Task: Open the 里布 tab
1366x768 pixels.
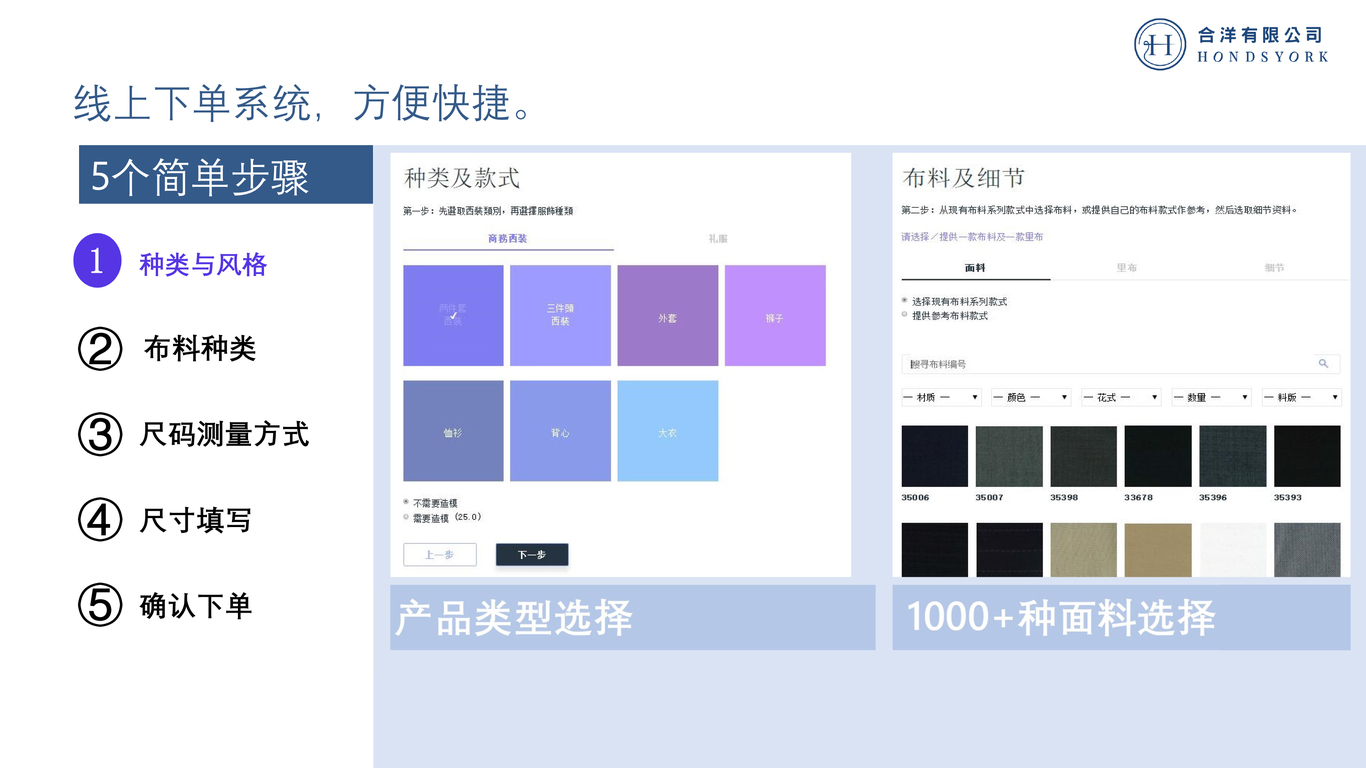Action: coord(1126,268)
